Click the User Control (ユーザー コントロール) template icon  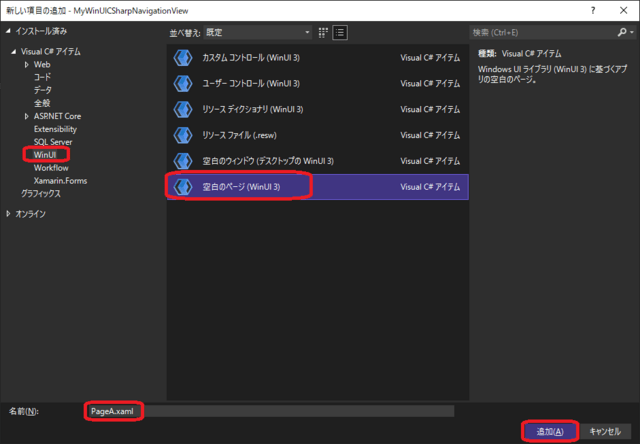(x=182, y=83)
